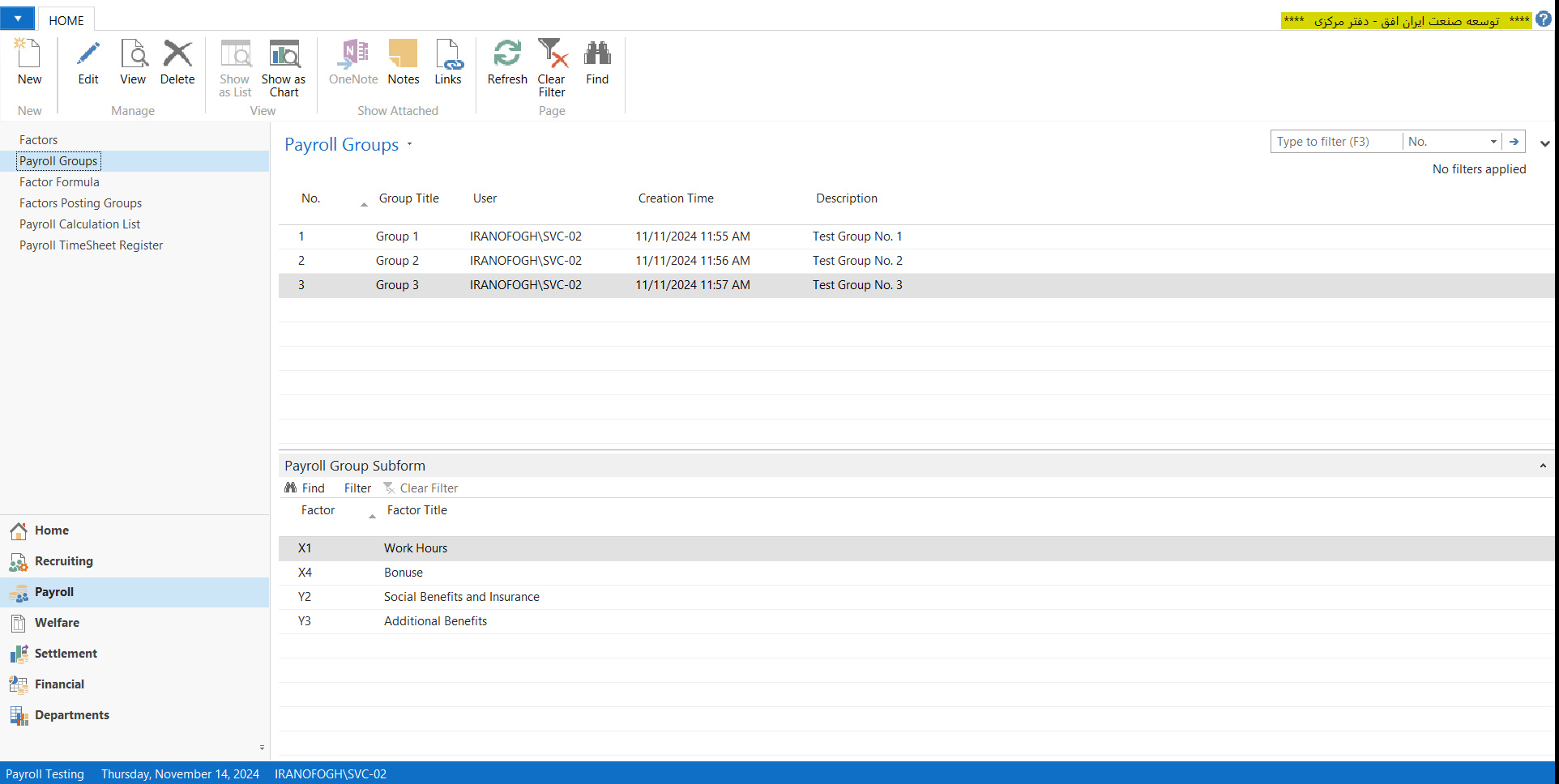Select the X1 Work Hours row

point(916,548)
